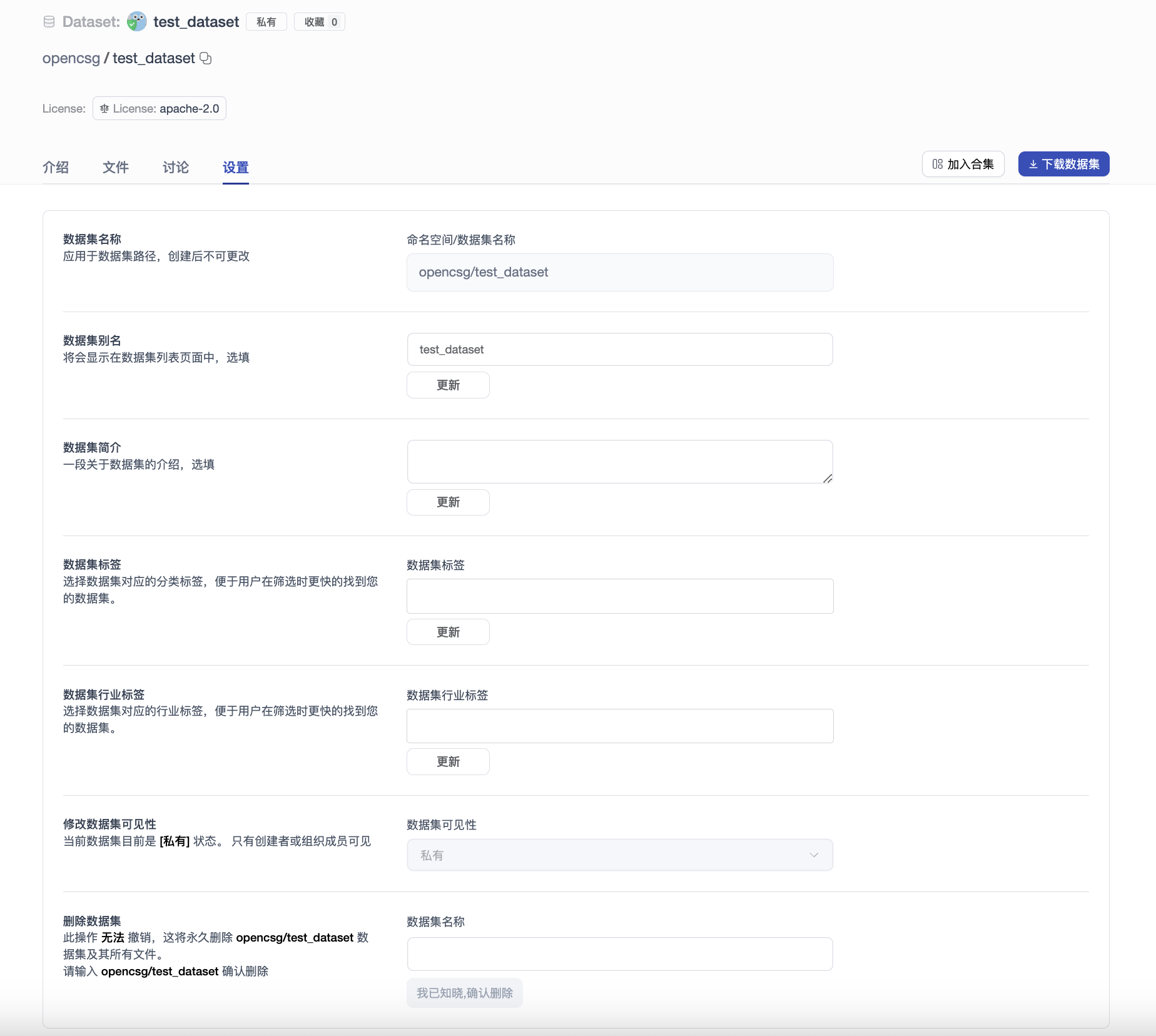Image resolution: width=1156 pixels, height=1036 pixels.
Task: Click 更新 under 数据集行业标签
Action: click(x=447, y=761)
